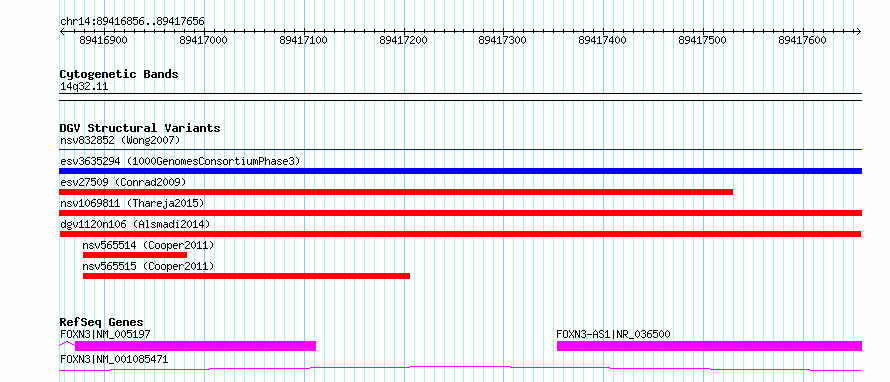This screenshot has height=382, width=890.
Task: Select the 89417000 ruler coordinate
Action: tap(203, 40)
